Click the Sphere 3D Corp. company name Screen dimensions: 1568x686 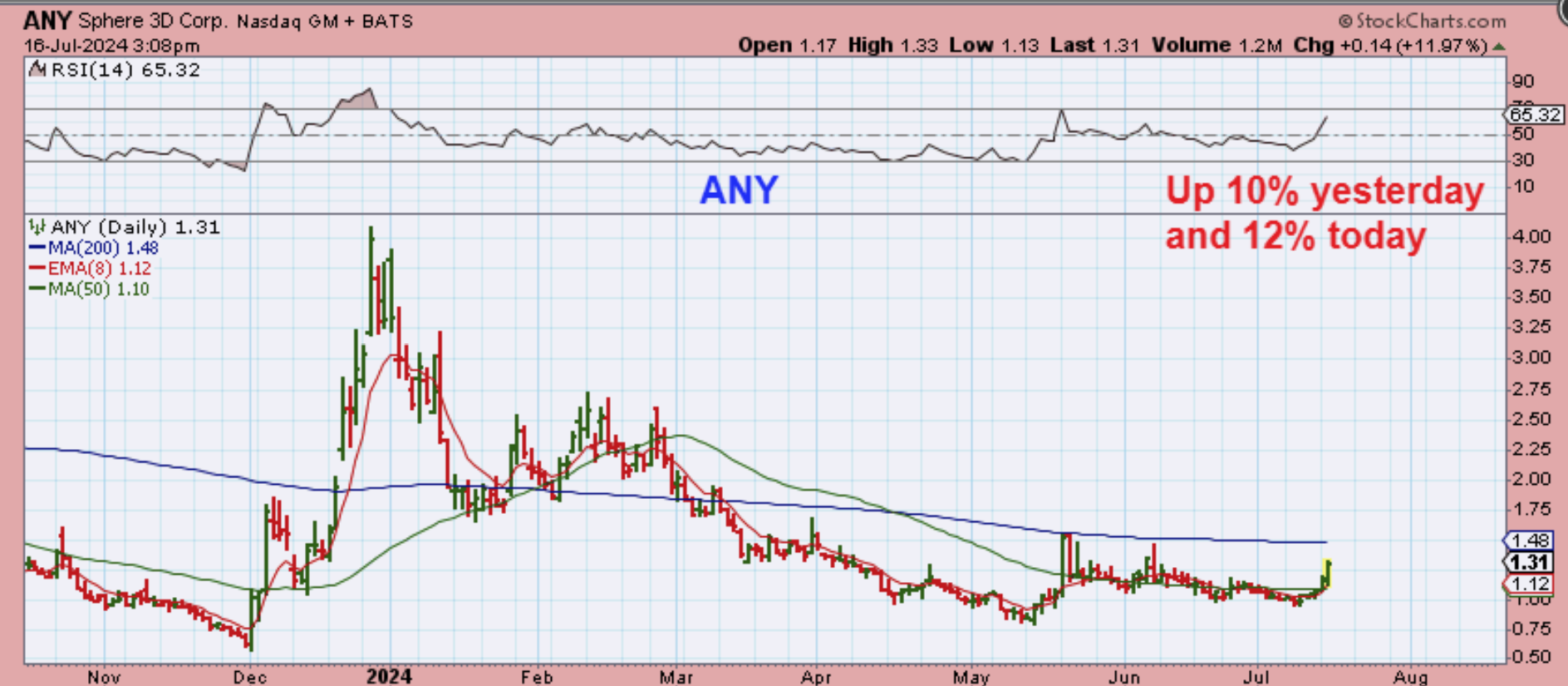coord(152,21)
